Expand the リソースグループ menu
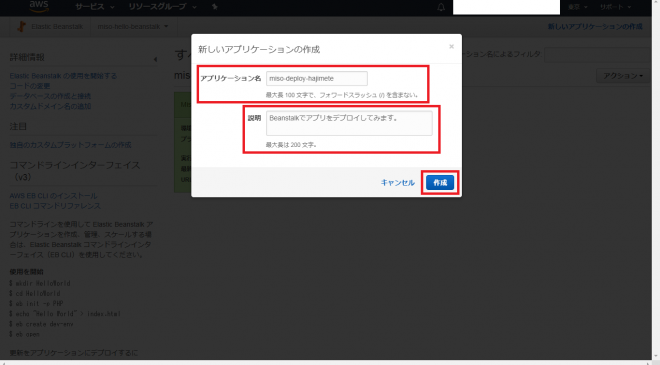Viewport: 660px width, 365px height. point(162,7)
